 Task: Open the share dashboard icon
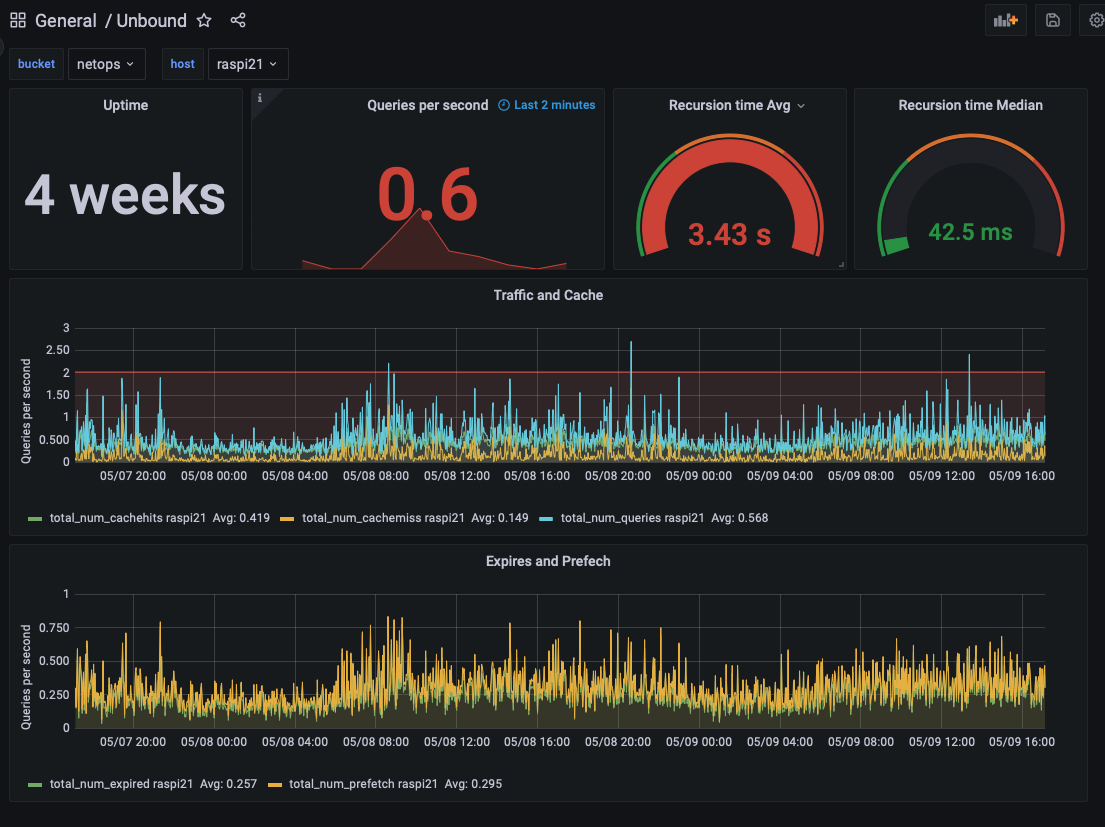238,20
